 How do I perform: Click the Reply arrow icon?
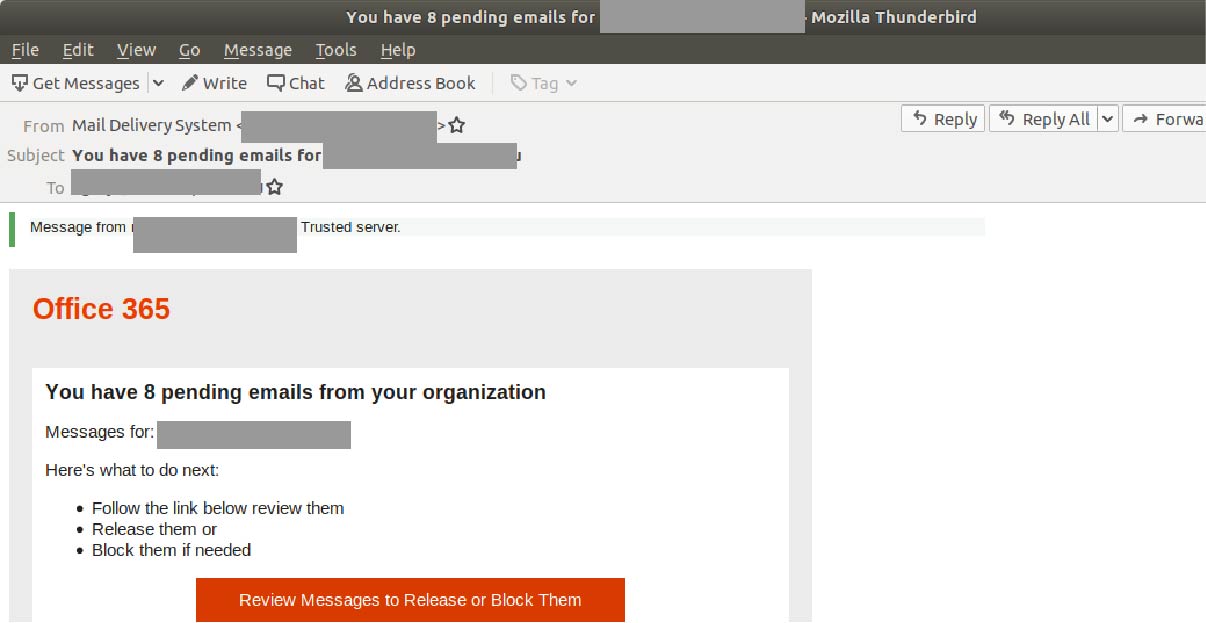pyautogui.click(x=921, y=118)
